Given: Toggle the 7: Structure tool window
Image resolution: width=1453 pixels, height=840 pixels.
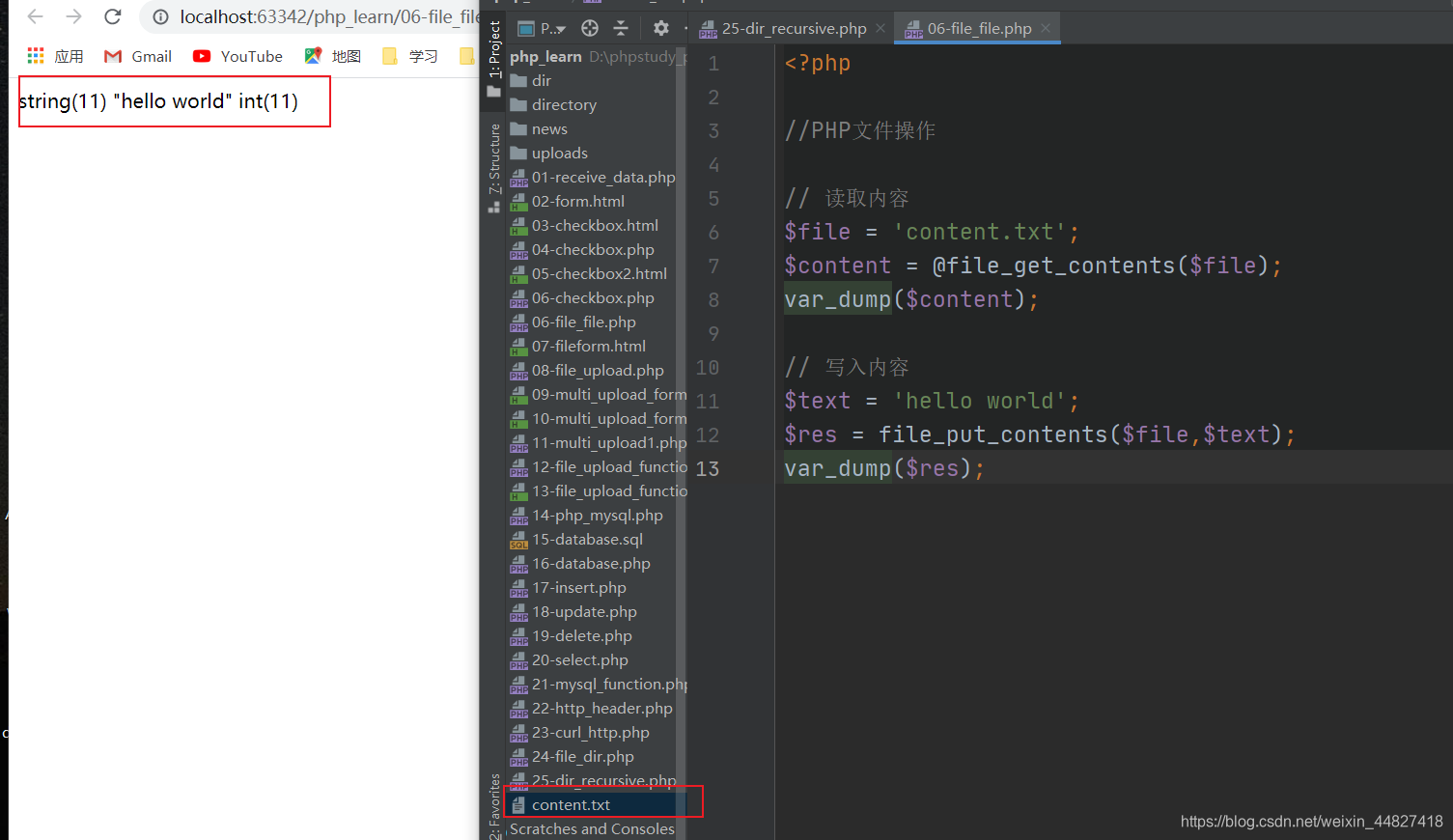Looking at the screenshot, I should (x=494, y=167).
